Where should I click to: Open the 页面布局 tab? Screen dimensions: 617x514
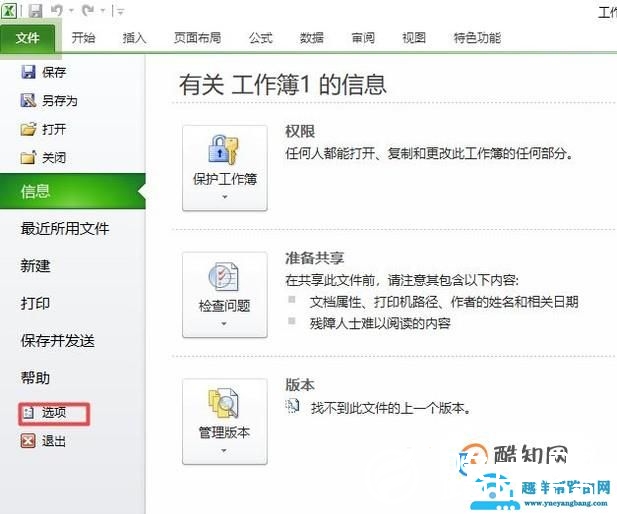tap(198, 38)
